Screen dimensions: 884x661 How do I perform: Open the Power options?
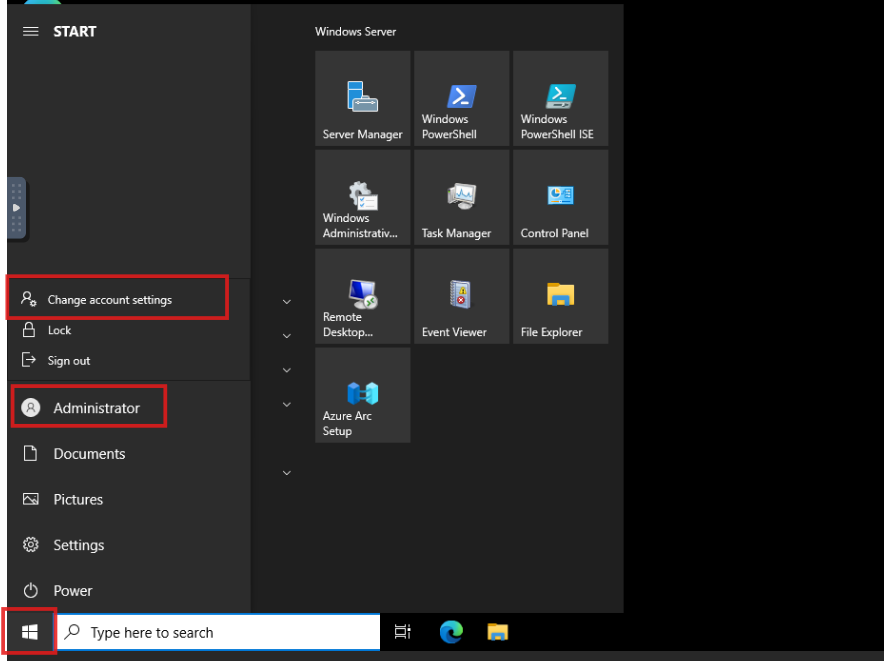pyautogui.click(x=129, y=591)
